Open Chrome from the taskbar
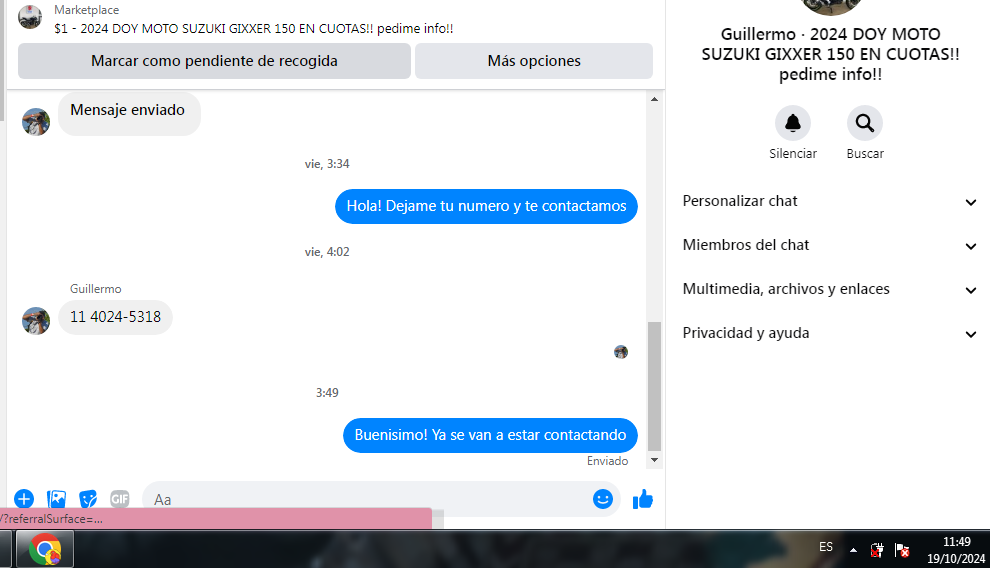This screenshot has height=568, width=990. pyautogui.click(x=45, y=549)
